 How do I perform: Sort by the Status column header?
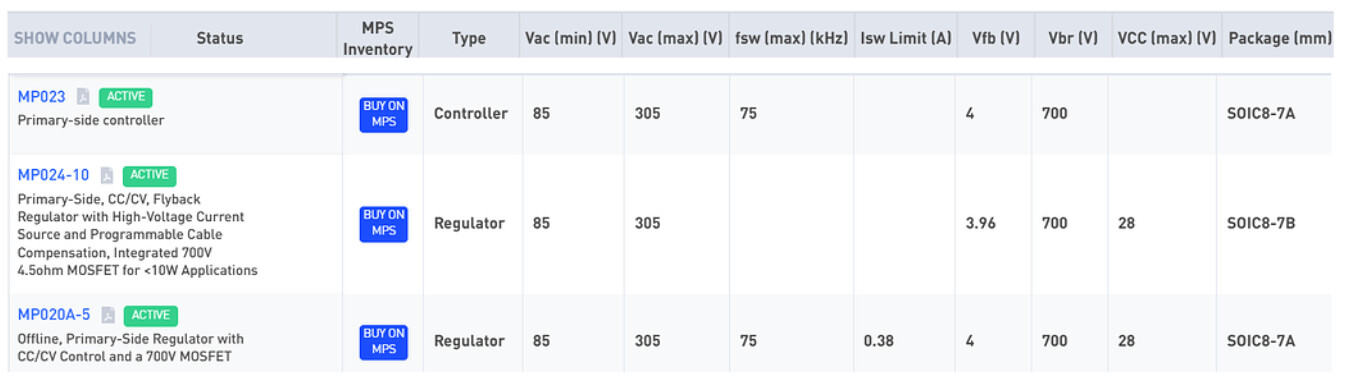pos(220,38)
